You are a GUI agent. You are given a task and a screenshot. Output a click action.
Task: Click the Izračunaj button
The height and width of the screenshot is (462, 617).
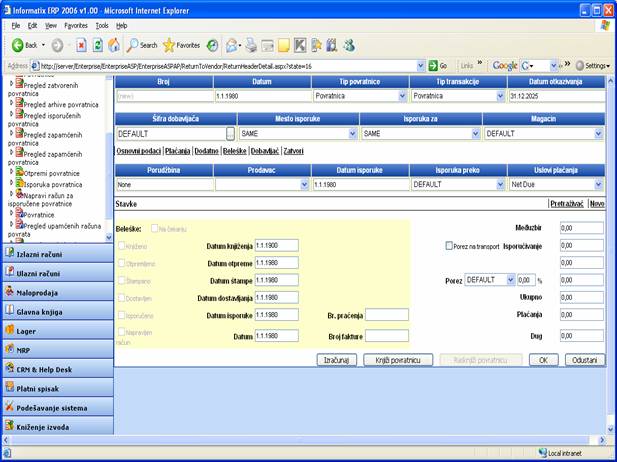pyautogui.click(x=336, y=360)
